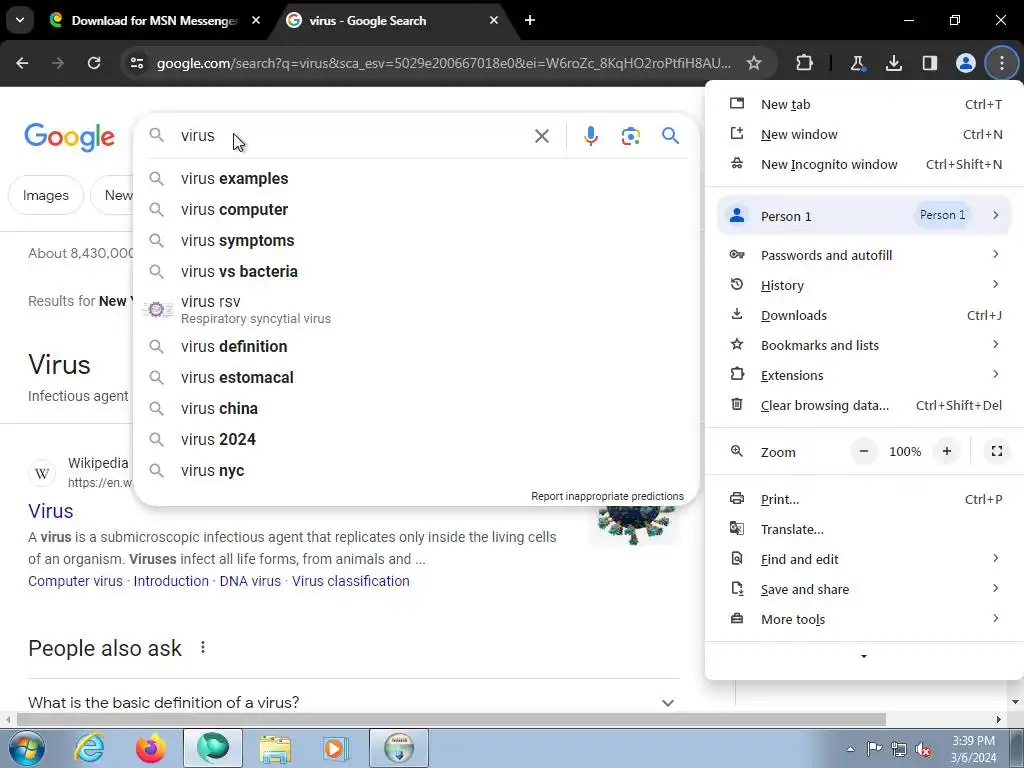Open Translate menu item

(x=864, y=530)
